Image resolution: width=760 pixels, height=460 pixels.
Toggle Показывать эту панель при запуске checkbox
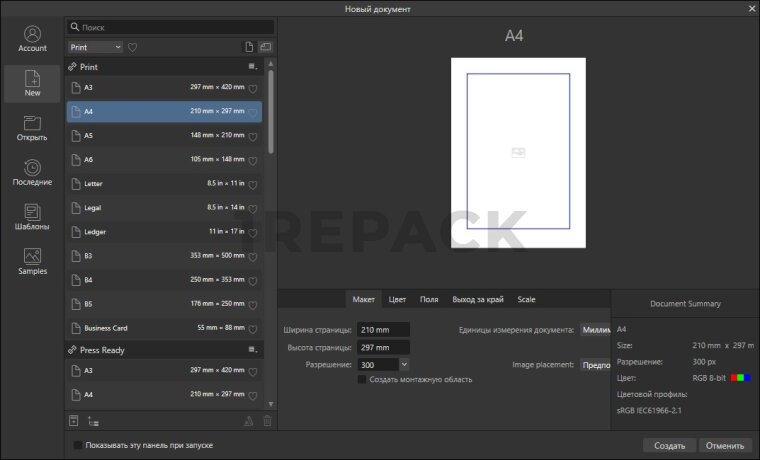pyautogui.click(x=79, y=445)
